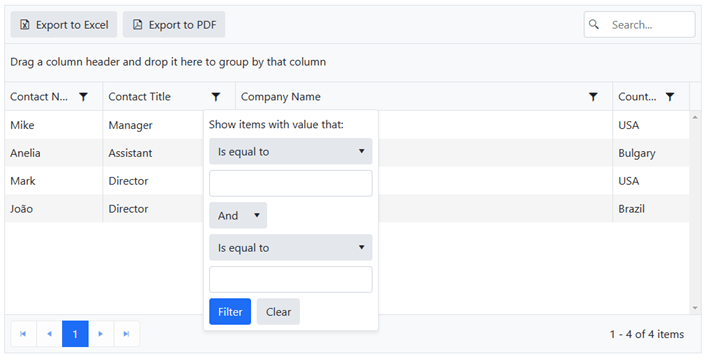Click the group-by drop area text
Image resolution: width=708 pixels, height=361 pixels.
(x=168, y=62)
